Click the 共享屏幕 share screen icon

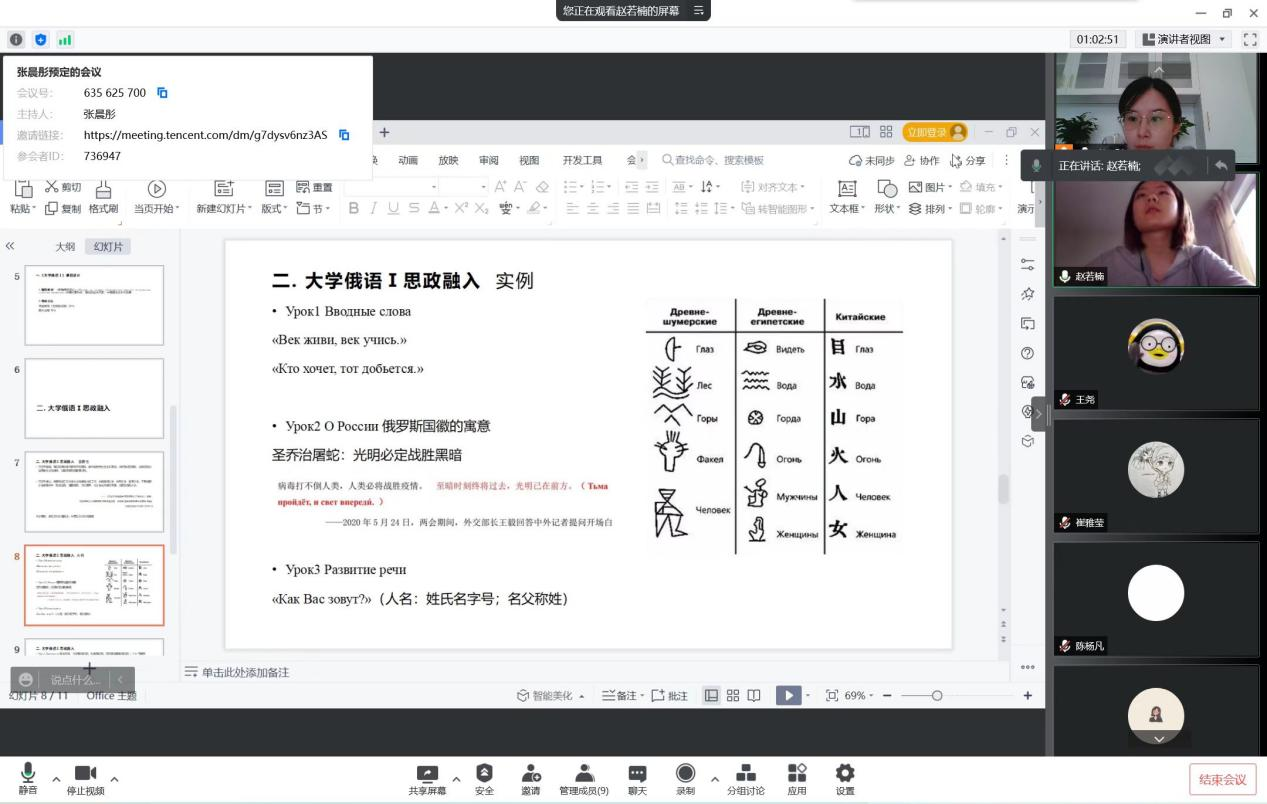427,774
